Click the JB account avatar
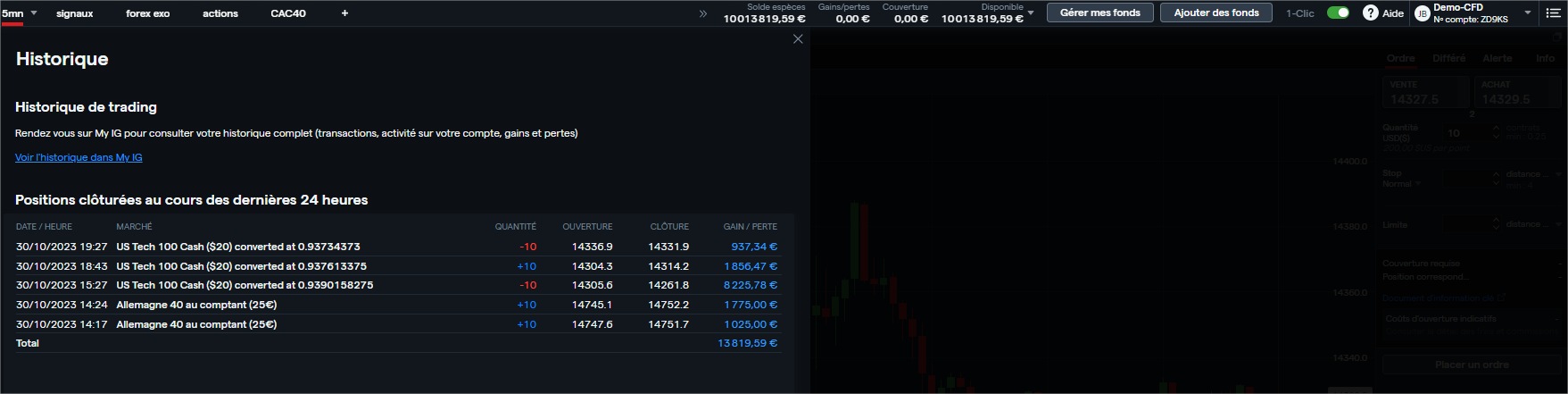 (x=1423, y=13)
